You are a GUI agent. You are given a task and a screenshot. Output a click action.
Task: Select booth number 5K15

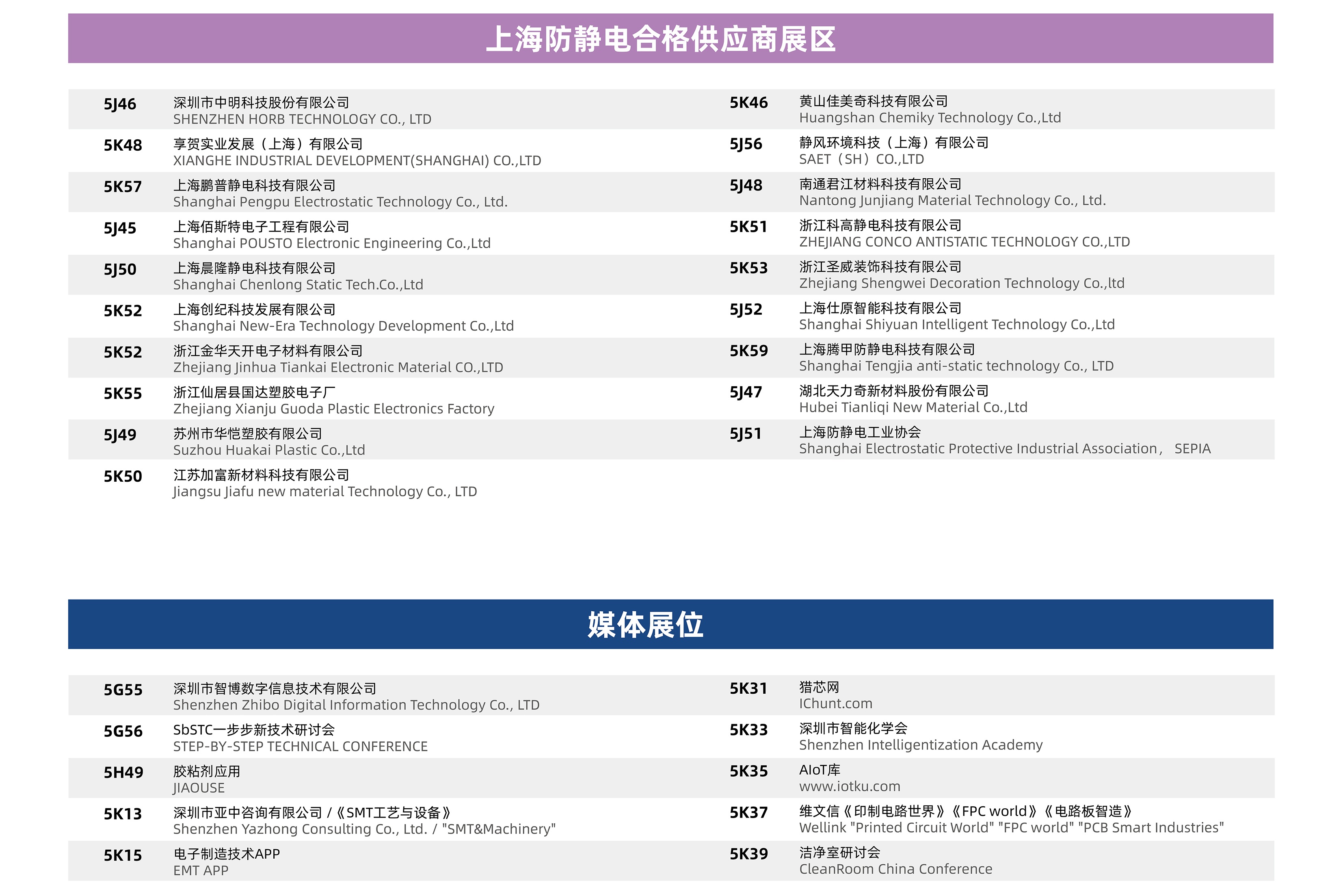click(x=123, y=856)
